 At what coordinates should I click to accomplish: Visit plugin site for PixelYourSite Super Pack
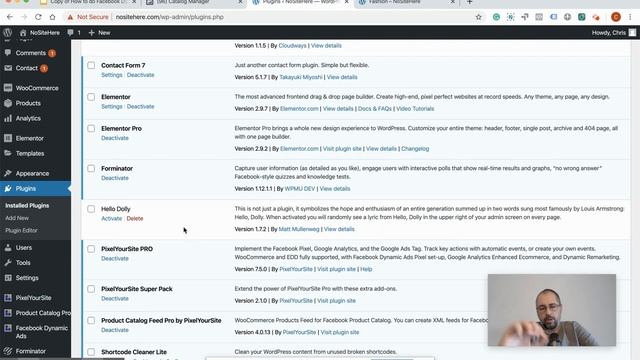pos(336,301)
